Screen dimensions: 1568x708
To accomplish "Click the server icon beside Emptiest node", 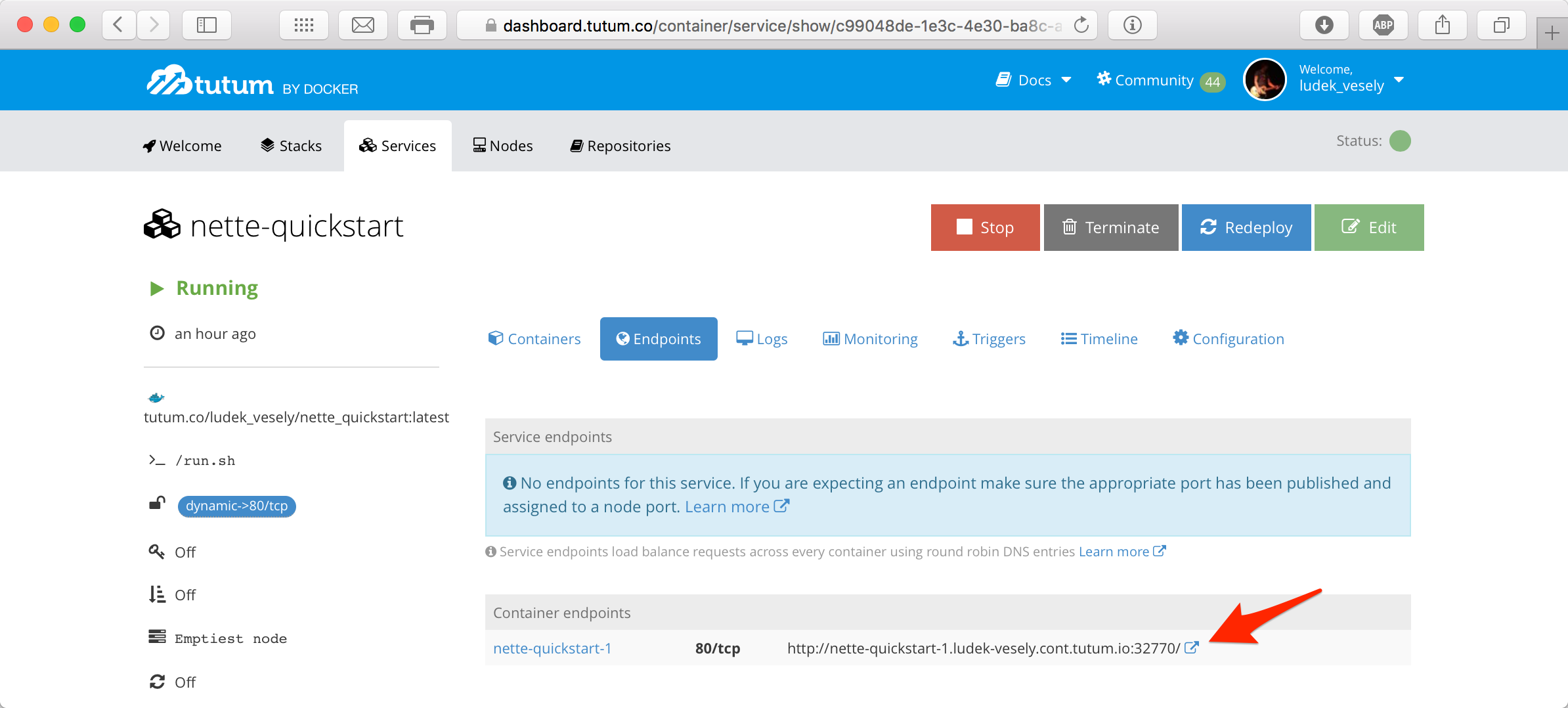I will click(x=157, y=636).
